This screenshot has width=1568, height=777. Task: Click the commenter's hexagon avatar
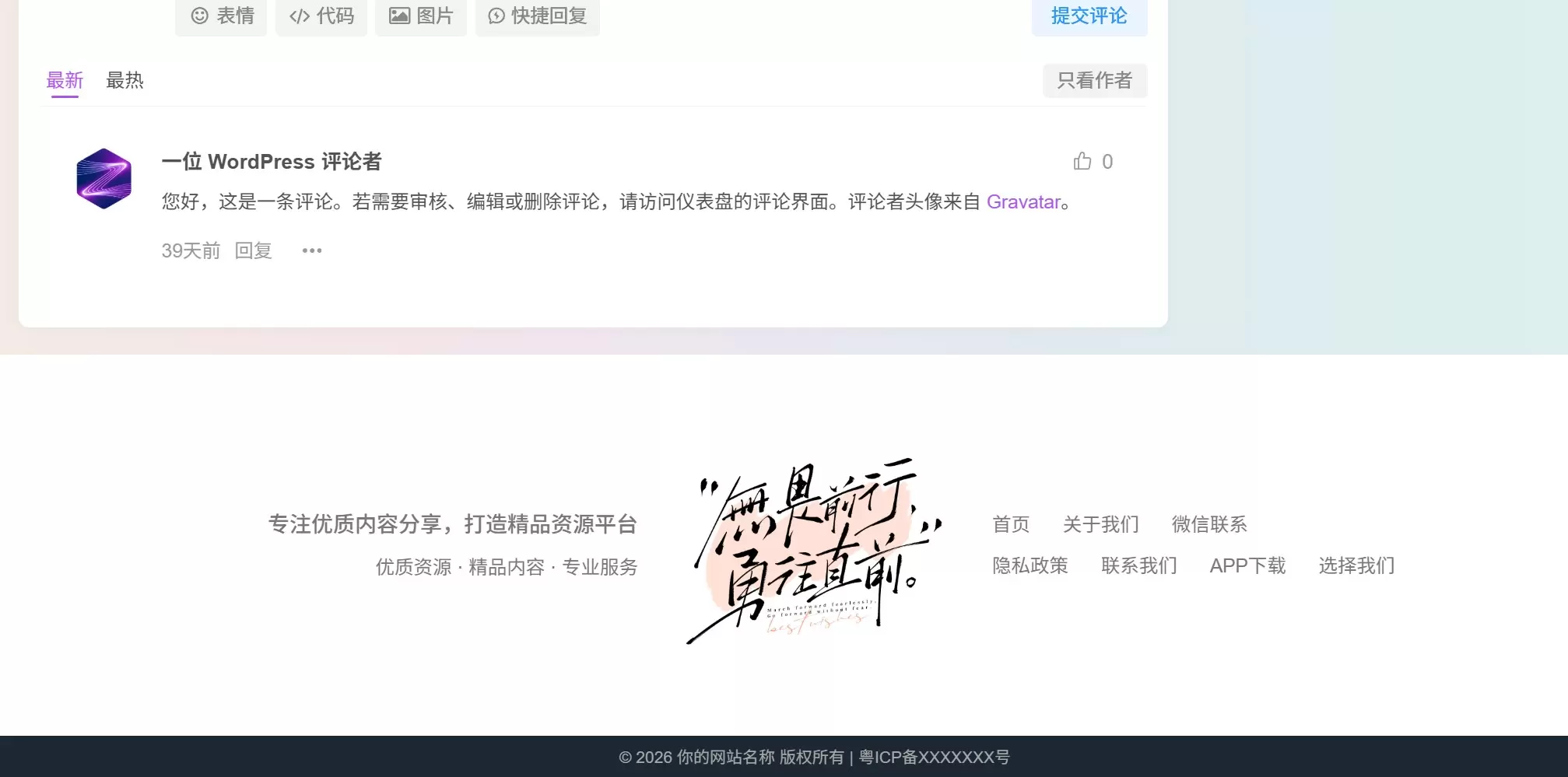[x=104, y=179]
